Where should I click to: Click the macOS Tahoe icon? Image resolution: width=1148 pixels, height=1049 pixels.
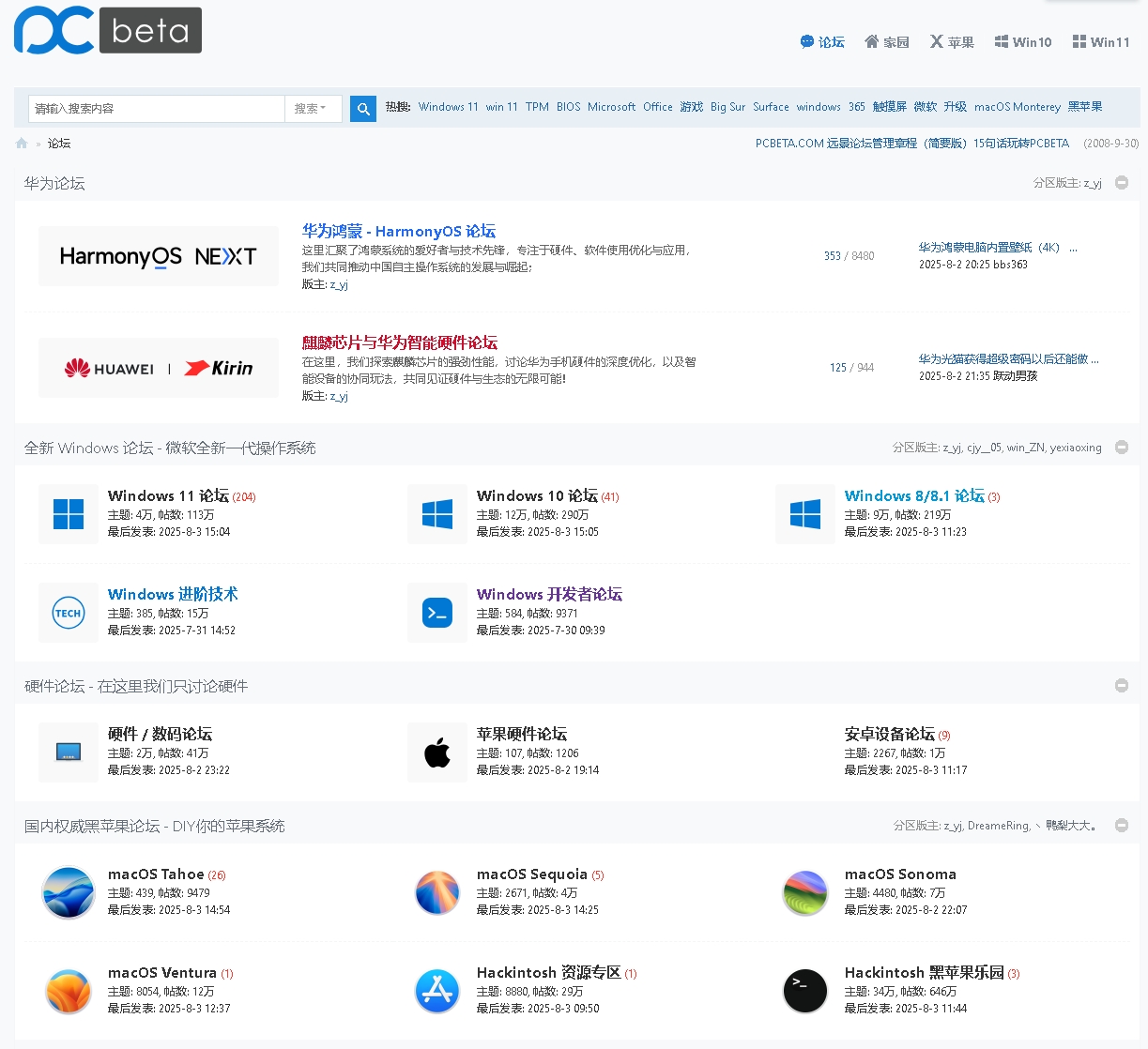tap(69, 892)
